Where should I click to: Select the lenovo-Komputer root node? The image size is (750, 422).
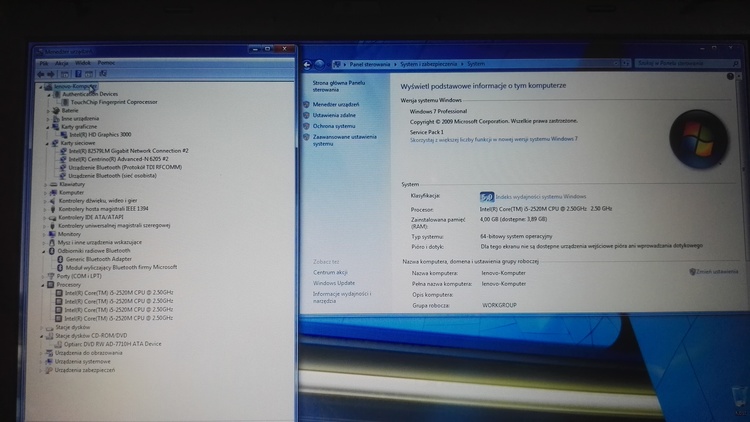coord(75,87)
